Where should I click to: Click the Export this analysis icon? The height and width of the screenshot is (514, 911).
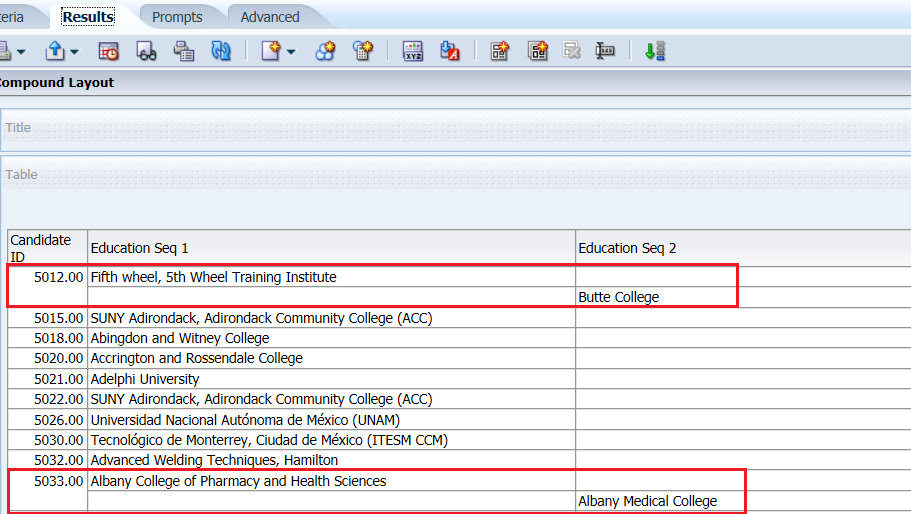(55, 51)
